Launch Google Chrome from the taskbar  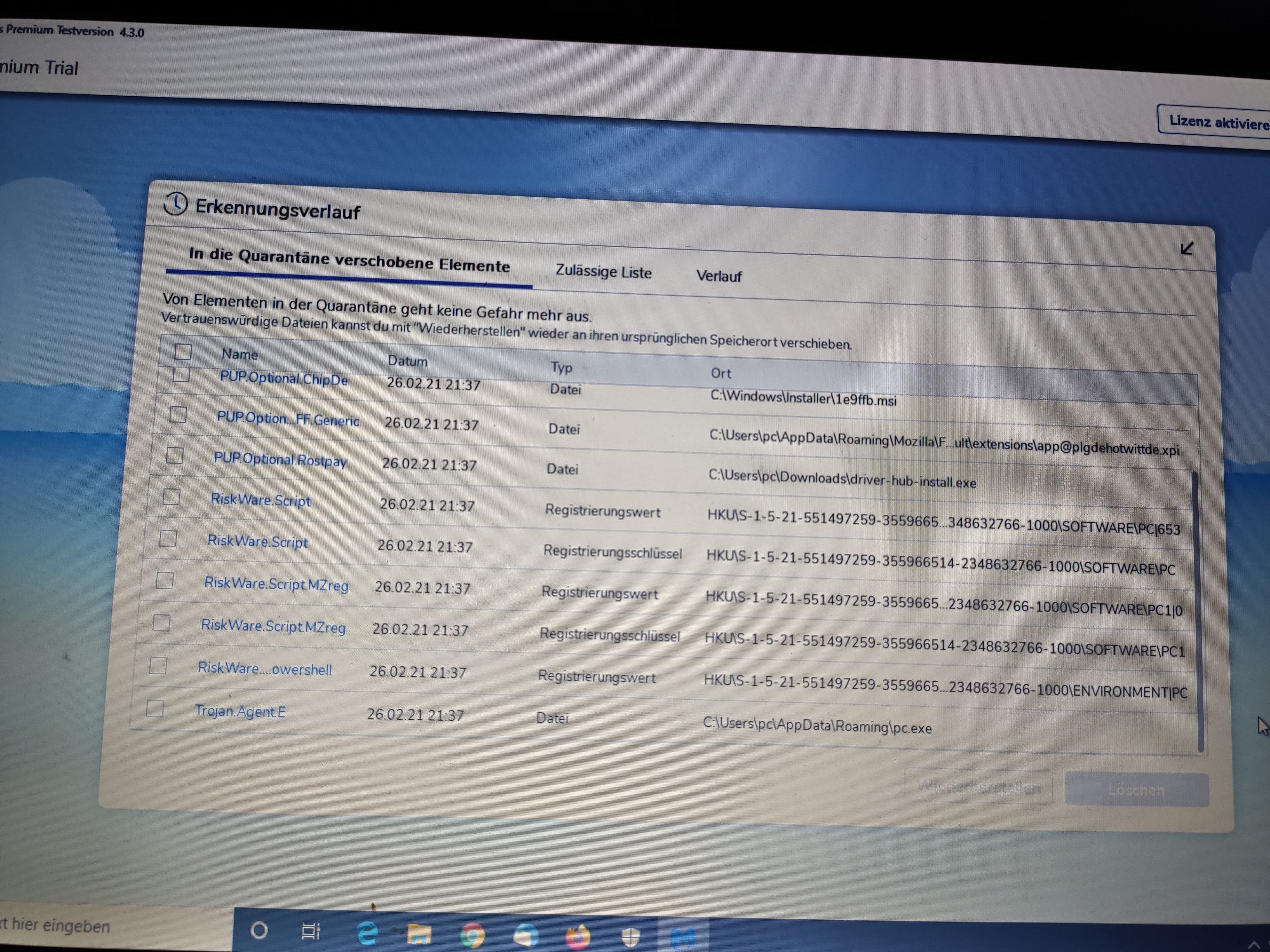click(x=472, y=935)
